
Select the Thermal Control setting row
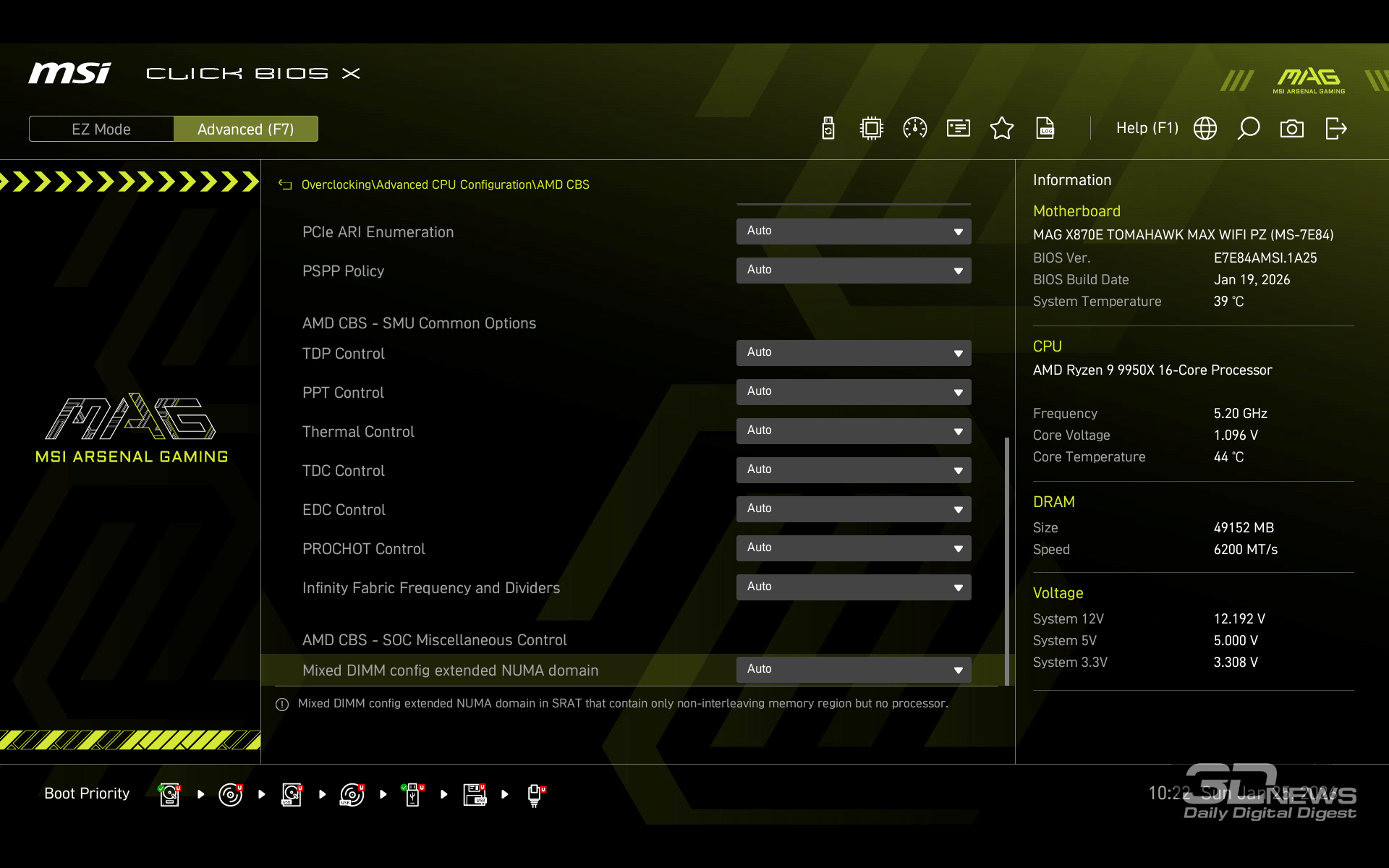click(x=359, y=432)
